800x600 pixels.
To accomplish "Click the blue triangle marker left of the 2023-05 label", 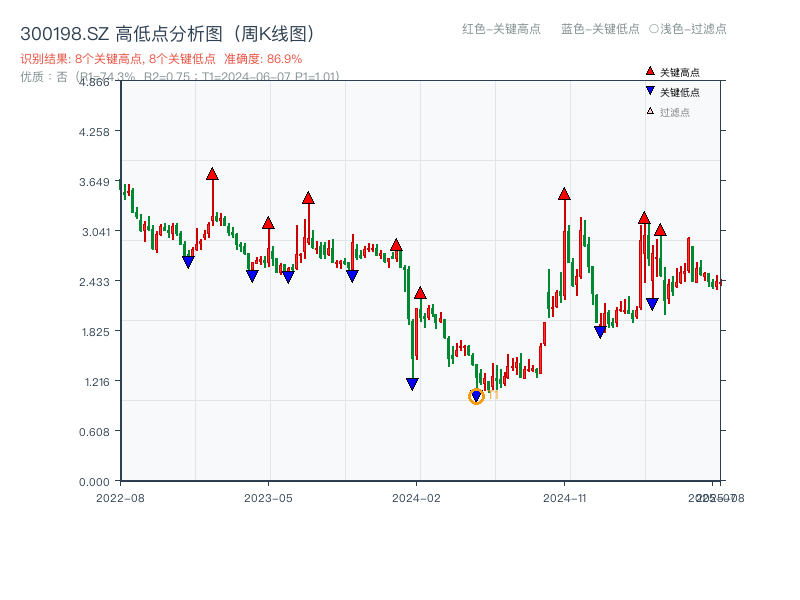I will coord(250,277).
